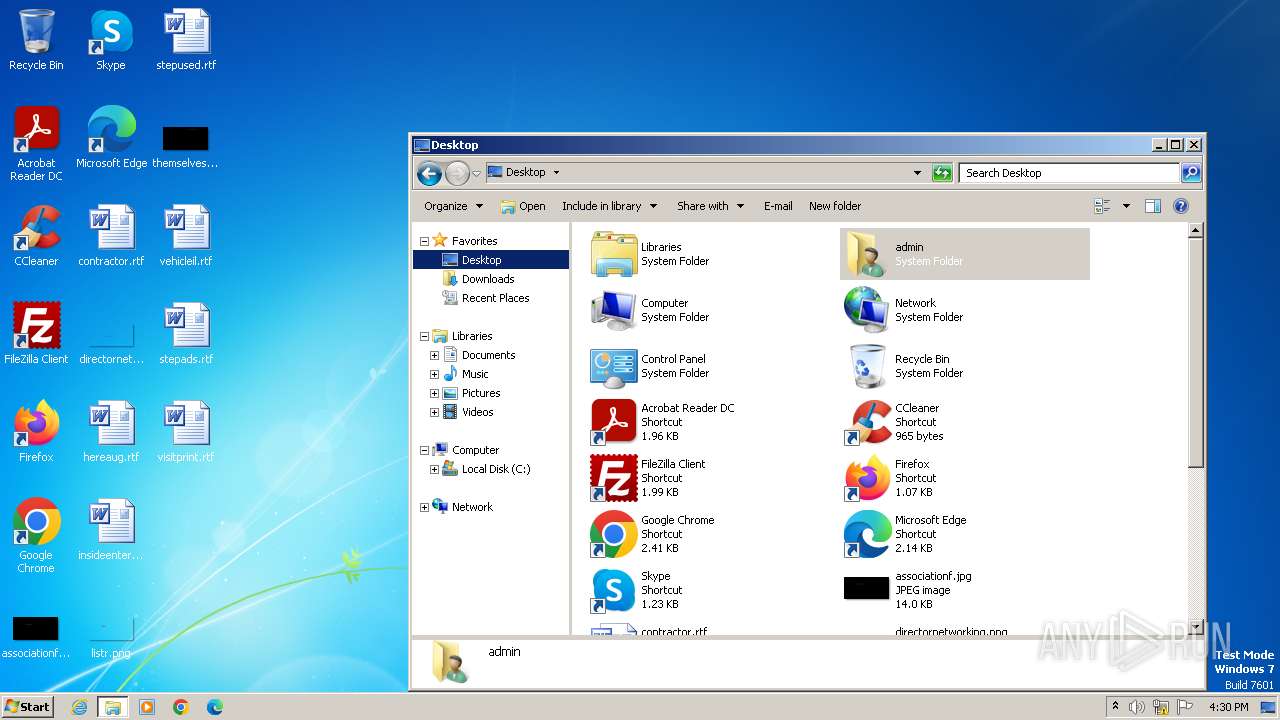Expand the Pictures library node
1280x720 pixels.
click(434, 393)
